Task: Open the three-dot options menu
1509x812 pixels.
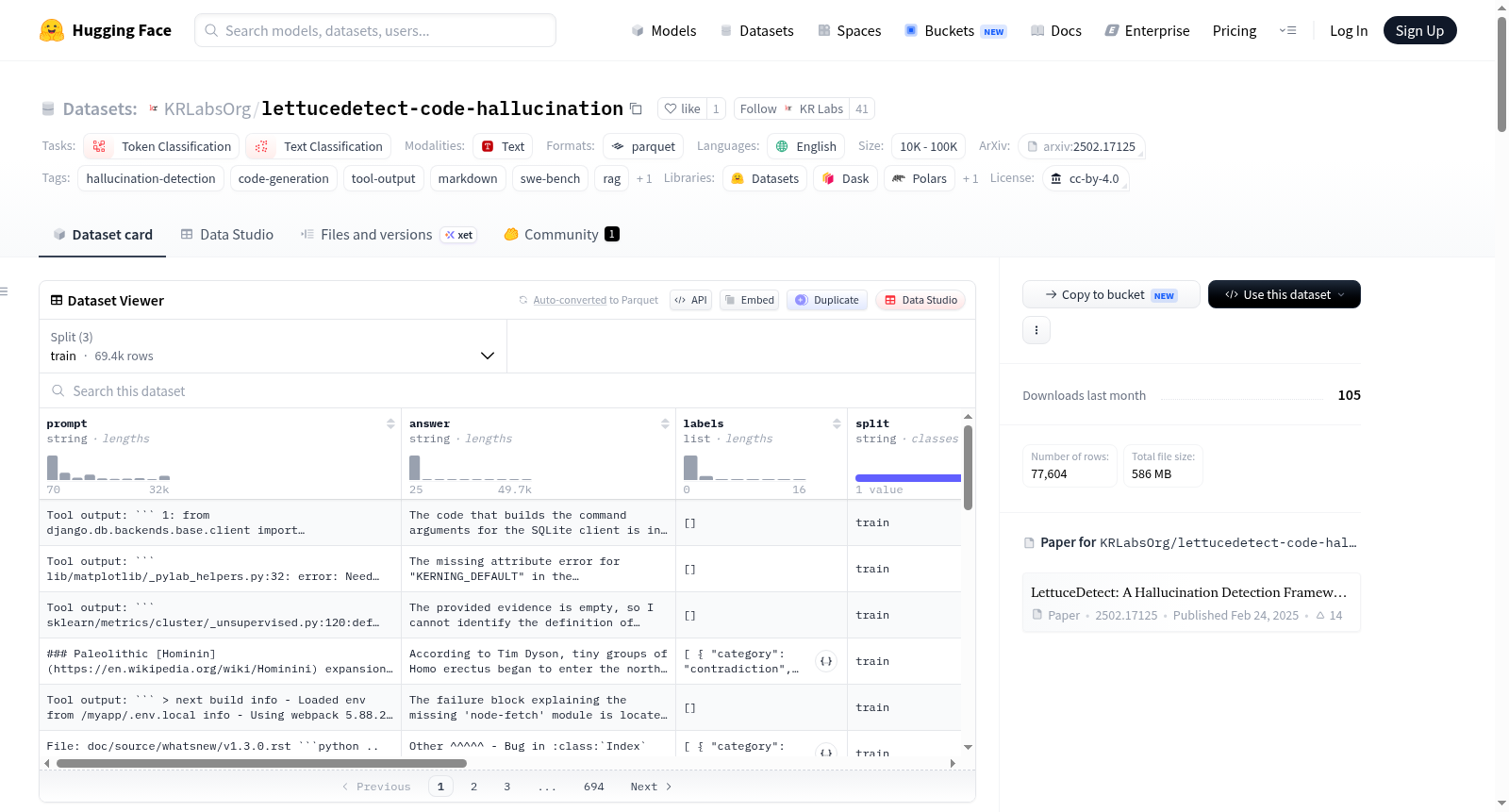Action: 1036,330
